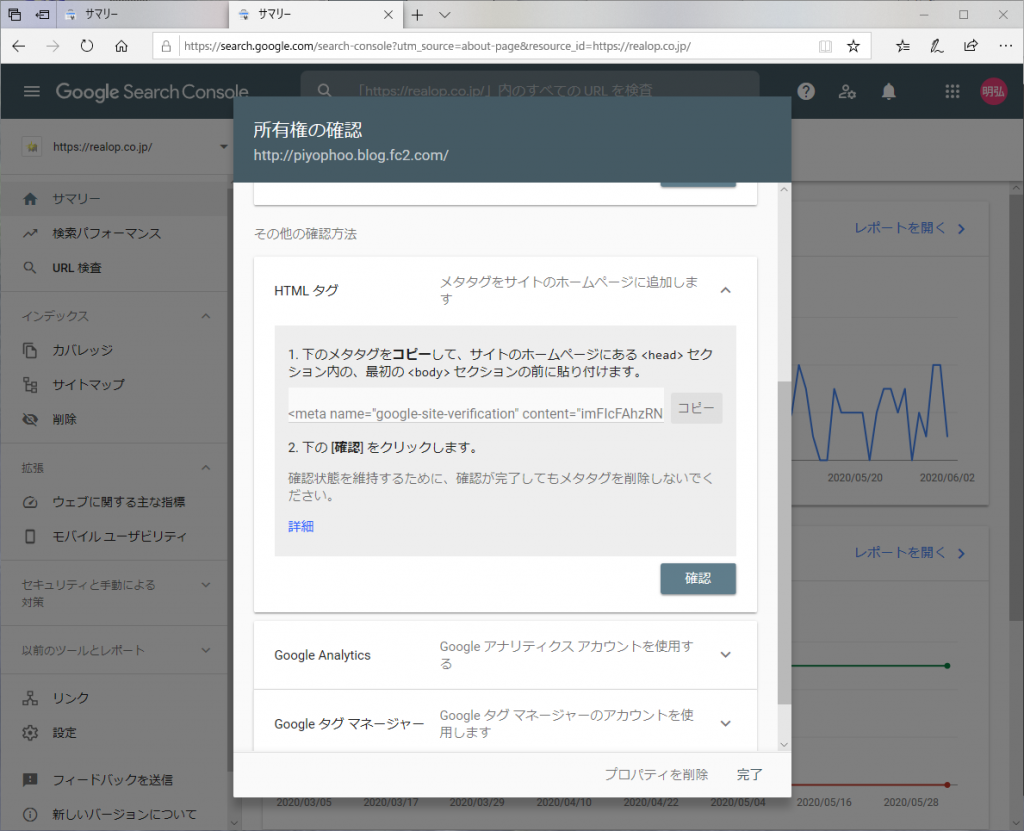Viewport: 1024px width, 831px height.
Task: Click the address bar lock icon
Action: pyautogui.click(x=167, y=46)
